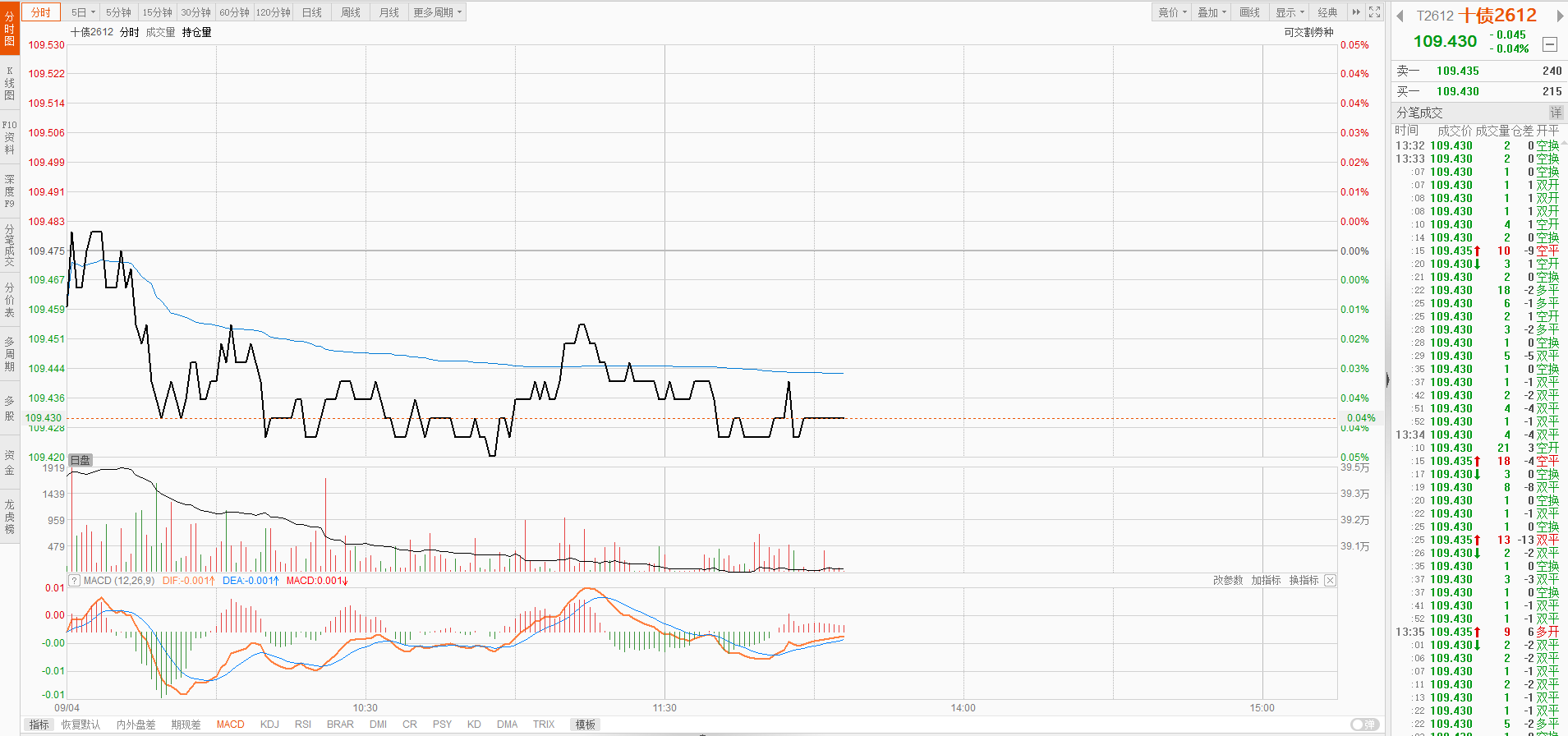Select the KDJ indicator tab

269,724
